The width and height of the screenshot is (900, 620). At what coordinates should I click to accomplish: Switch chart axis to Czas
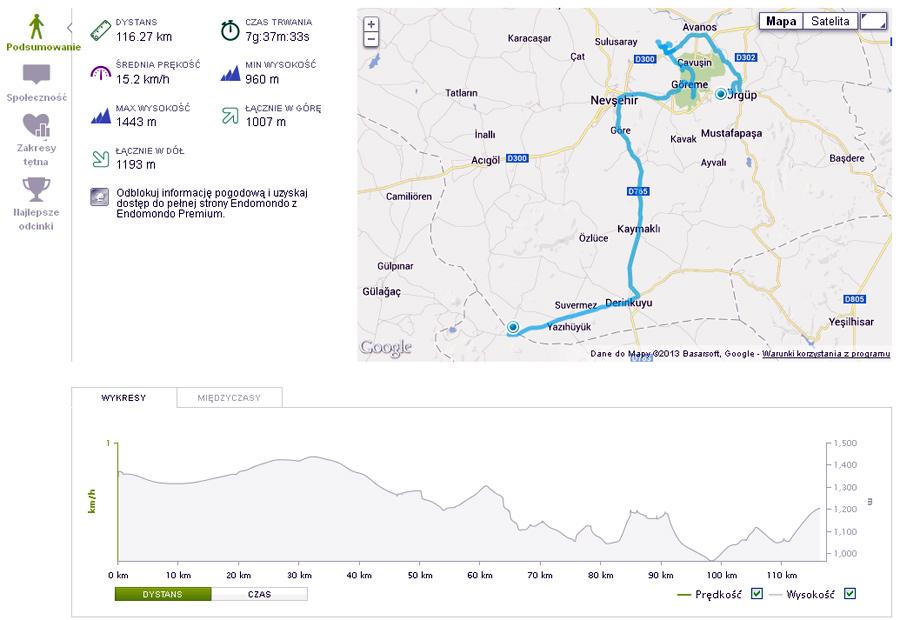(259, 594)
